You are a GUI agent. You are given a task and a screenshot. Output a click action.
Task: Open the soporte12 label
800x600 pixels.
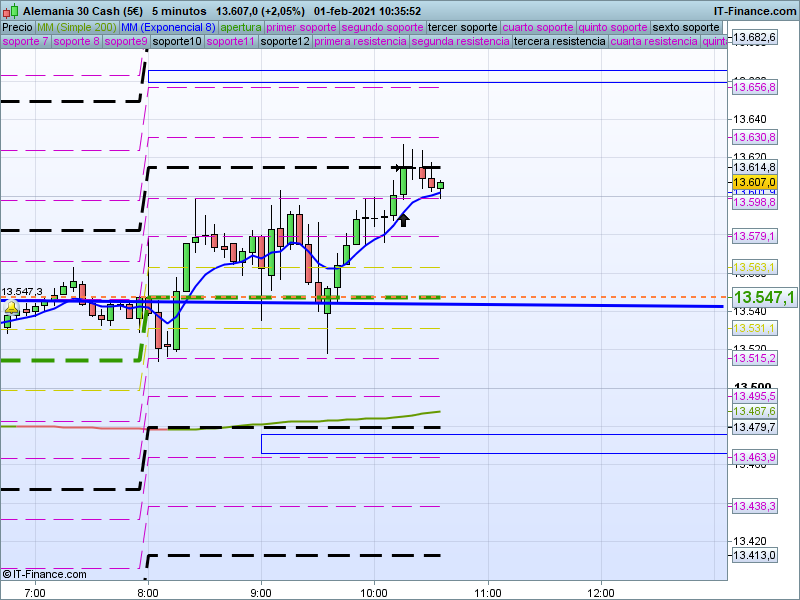(x=285, y=41)
